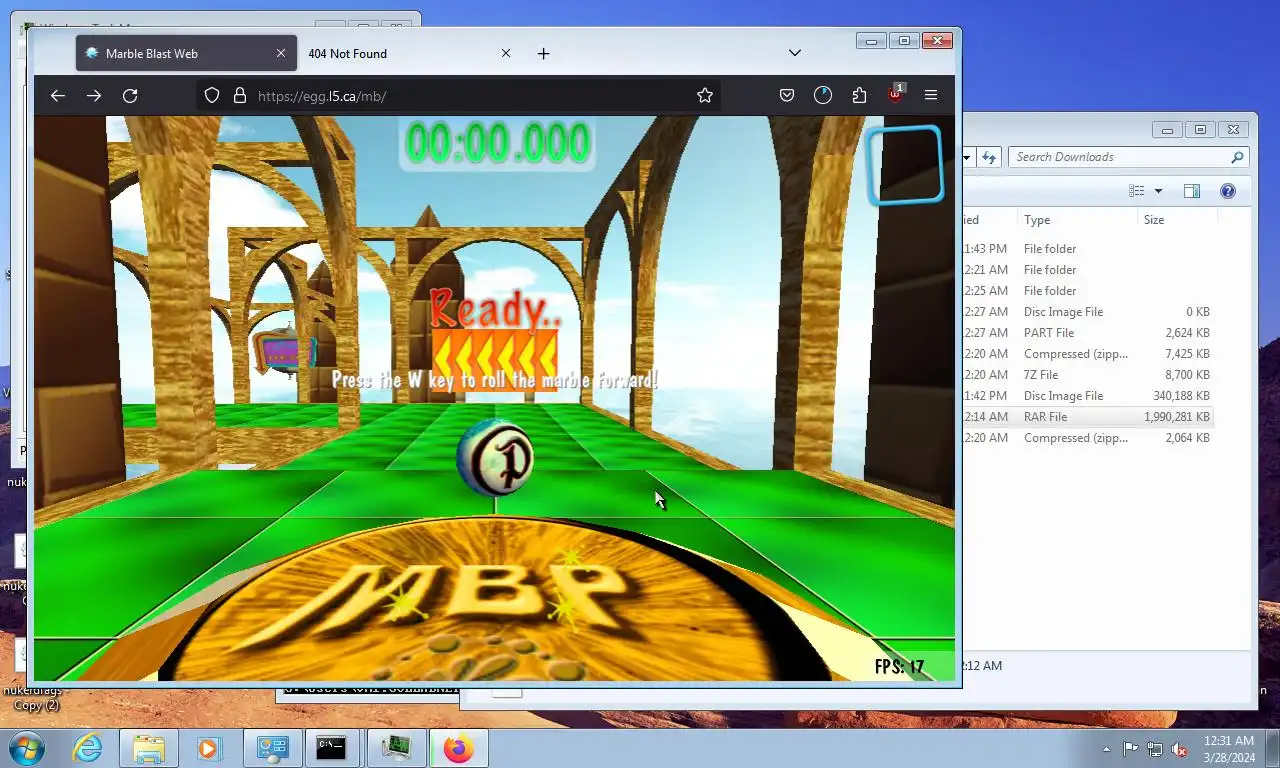The width and height of the screenshot is (1280, 768).
Task: Select the PART File row
Action: coord(1088,333)
